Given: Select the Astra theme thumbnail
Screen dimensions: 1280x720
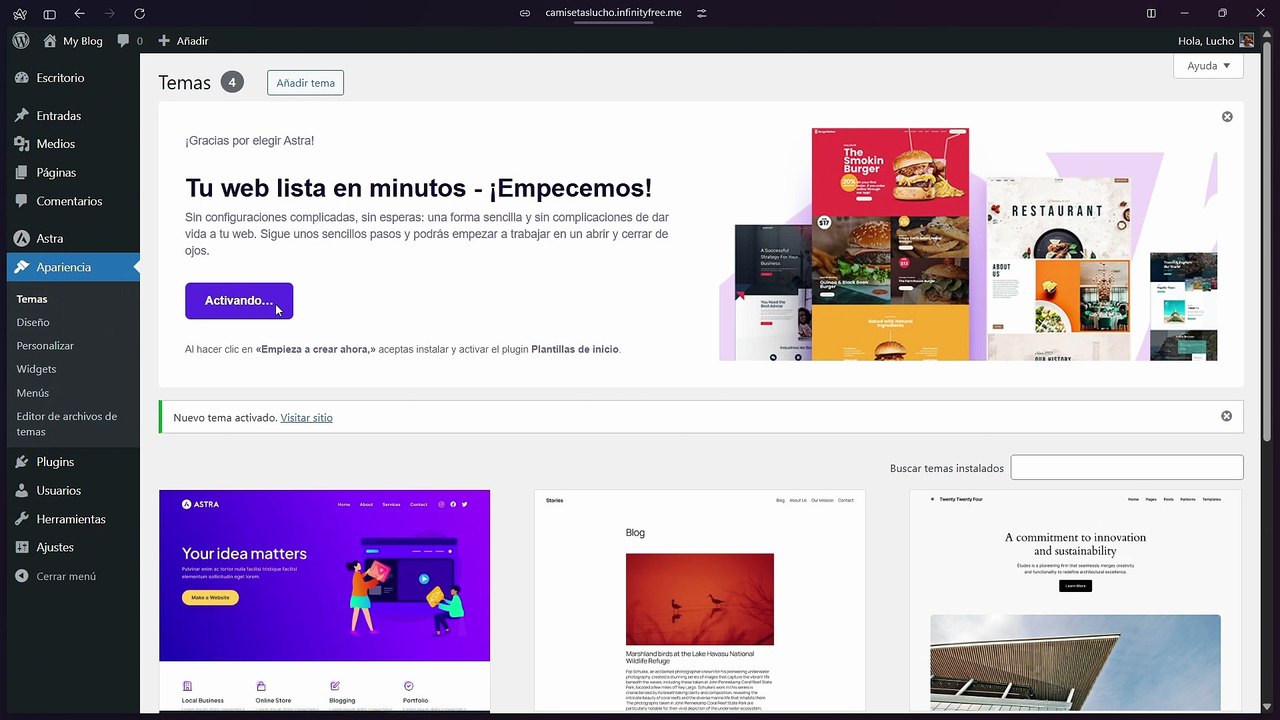Looking at the screenshot, I should click(x=324, y=600).
